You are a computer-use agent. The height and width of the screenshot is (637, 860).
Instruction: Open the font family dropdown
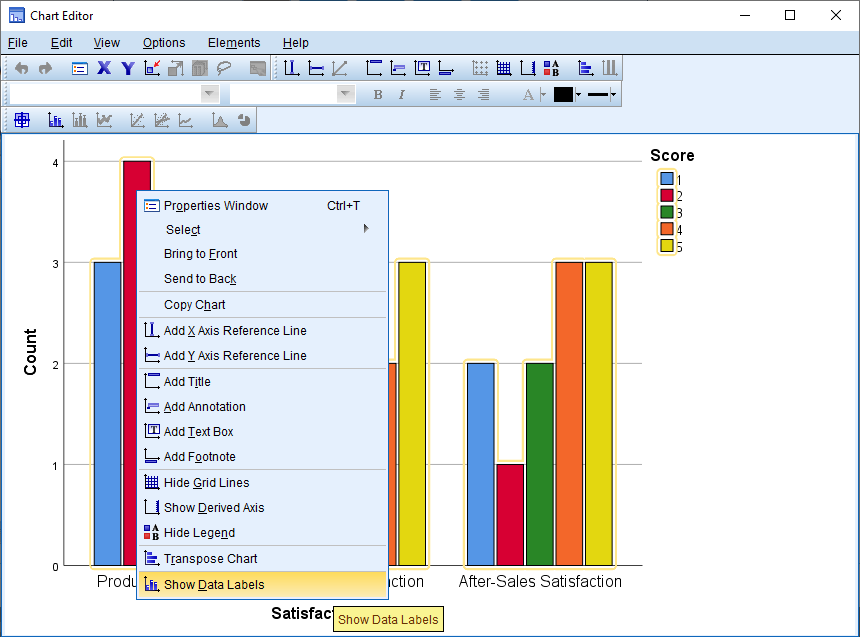pos(209,94)
